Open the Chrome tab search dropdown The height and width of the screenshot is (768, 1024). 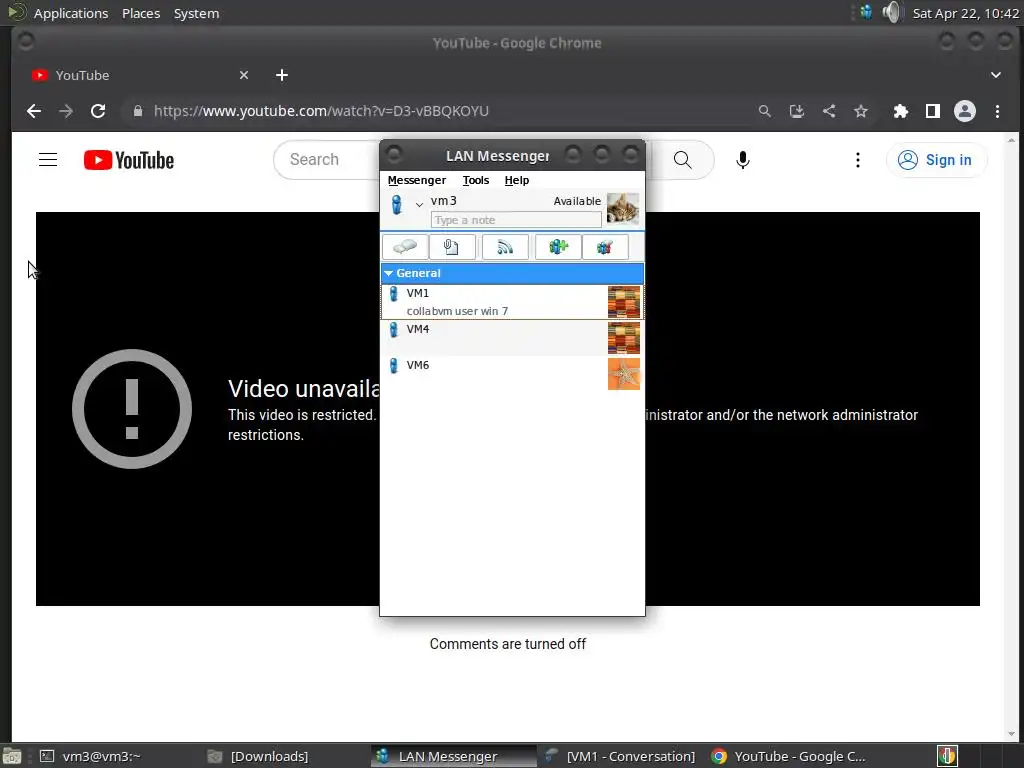click(x=996, y=75)
